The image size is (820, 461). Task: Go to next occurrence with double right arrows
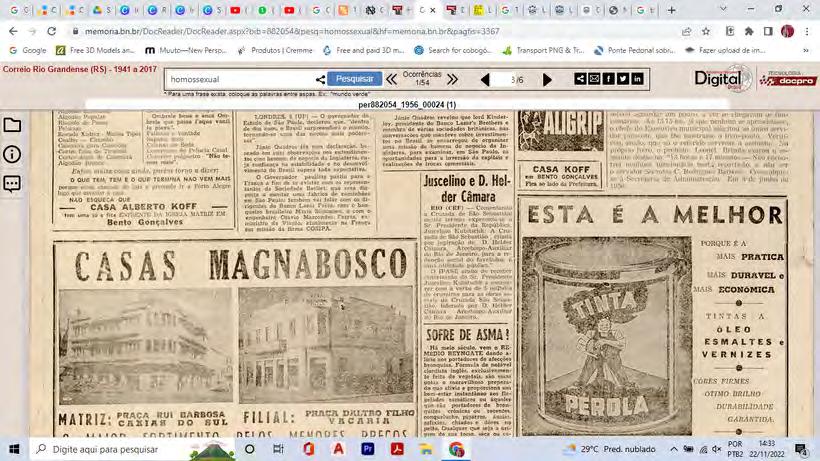coord(452,79)
